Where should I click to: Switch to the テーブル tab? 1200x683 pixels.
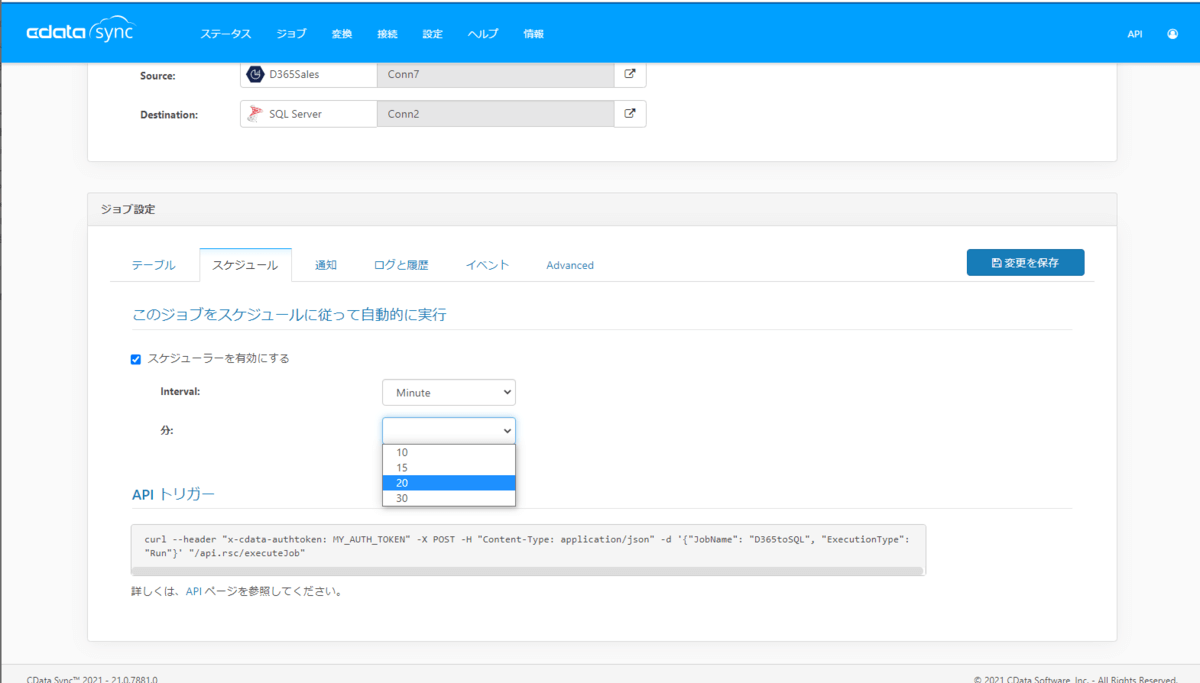[x=153, y=265]
